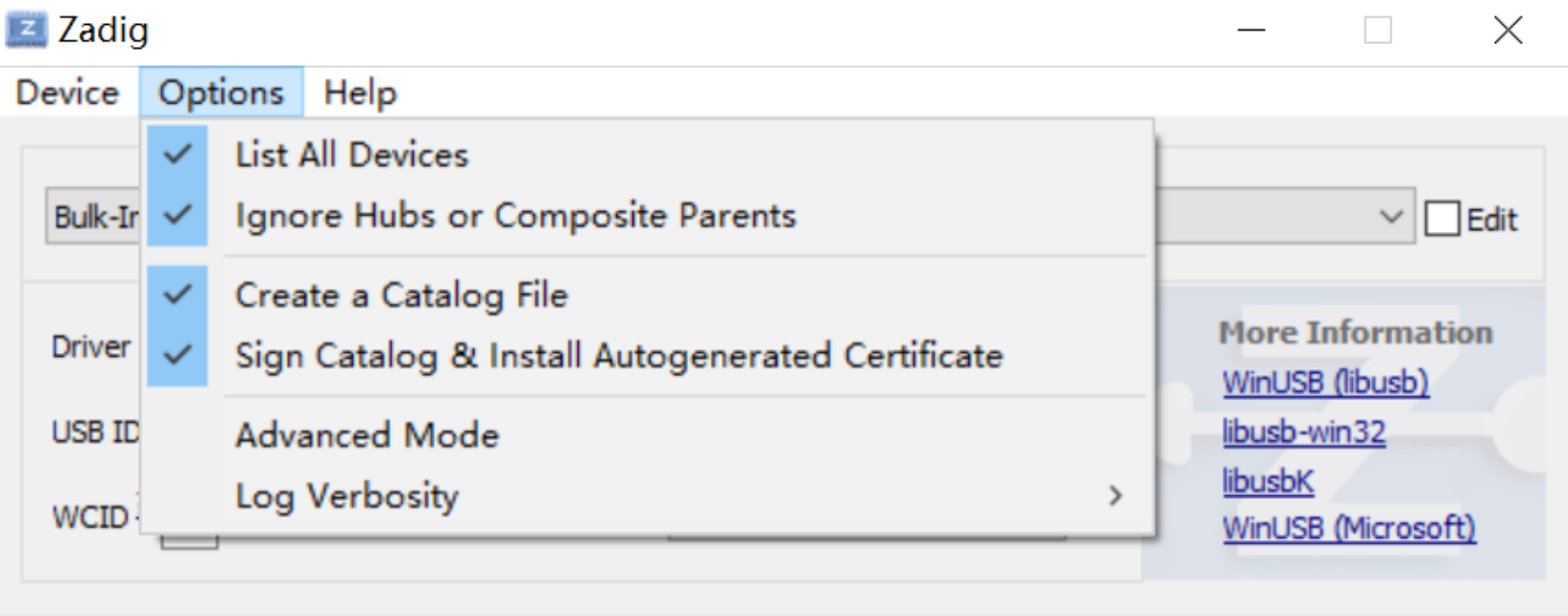Open the Device menu

(x=67, y=93)
